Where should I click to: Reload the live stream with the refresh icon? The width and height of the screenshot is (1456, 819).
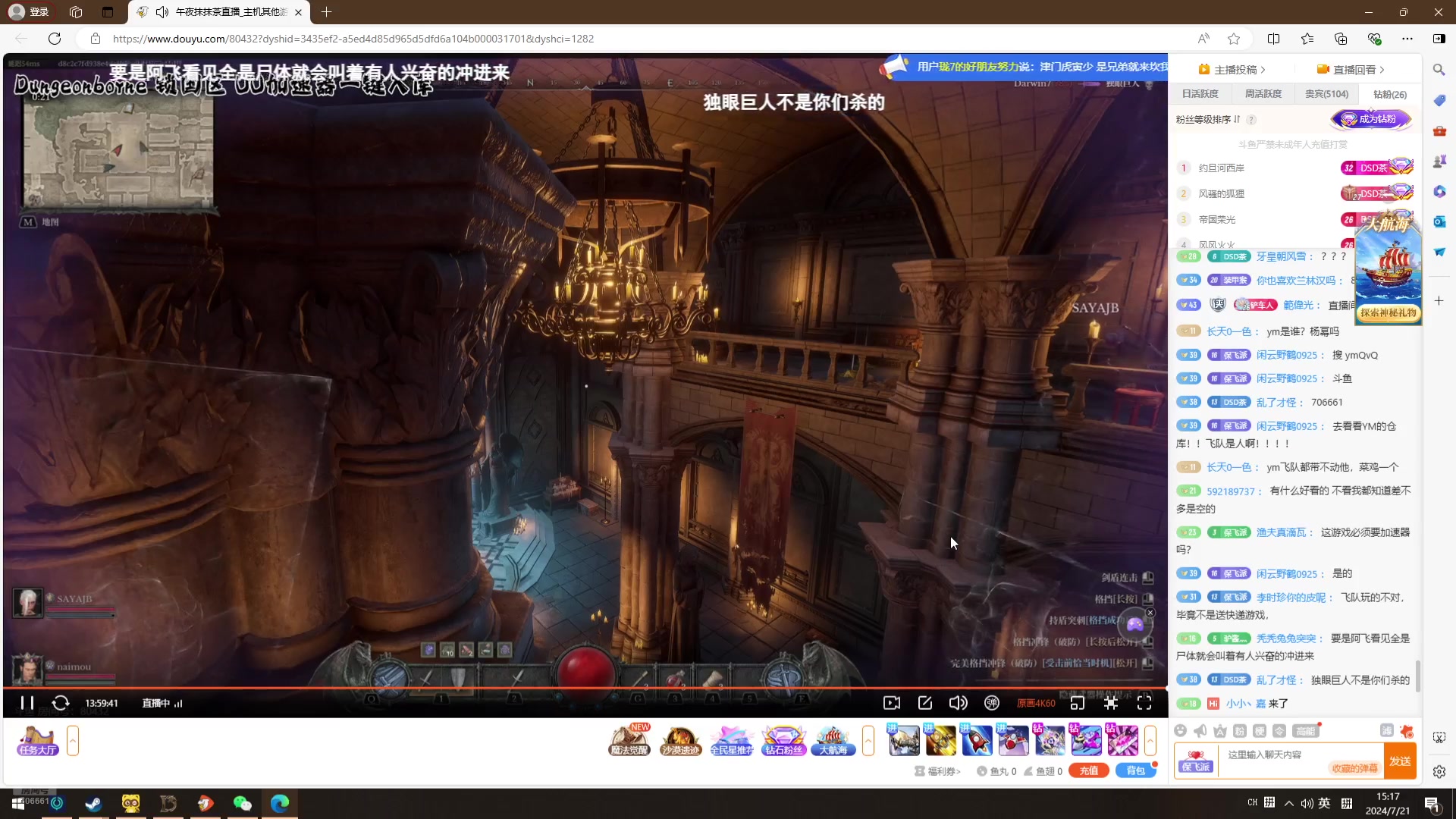pos(61,703)
